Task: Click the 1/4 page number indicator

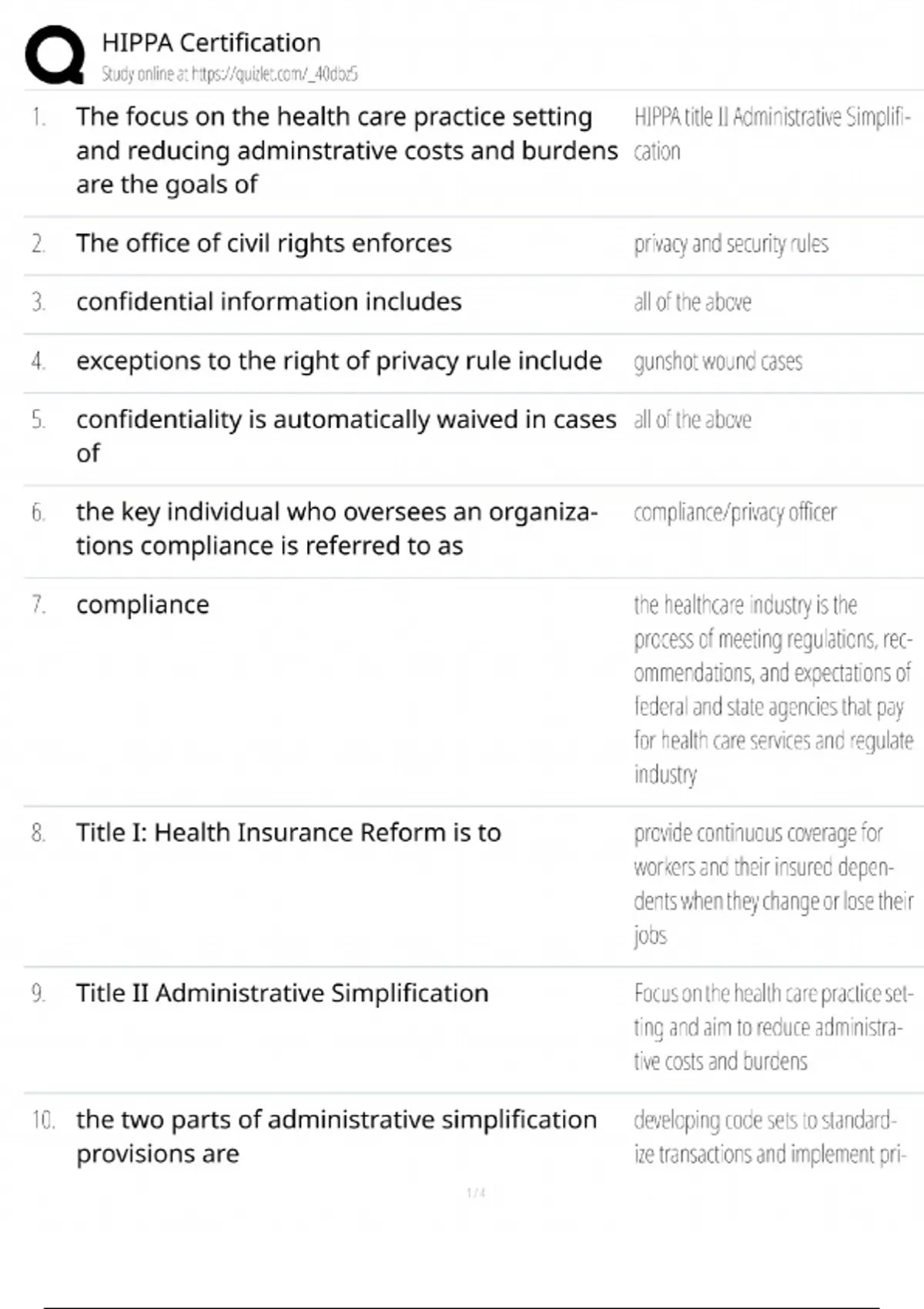Action: pos(476,1193)
